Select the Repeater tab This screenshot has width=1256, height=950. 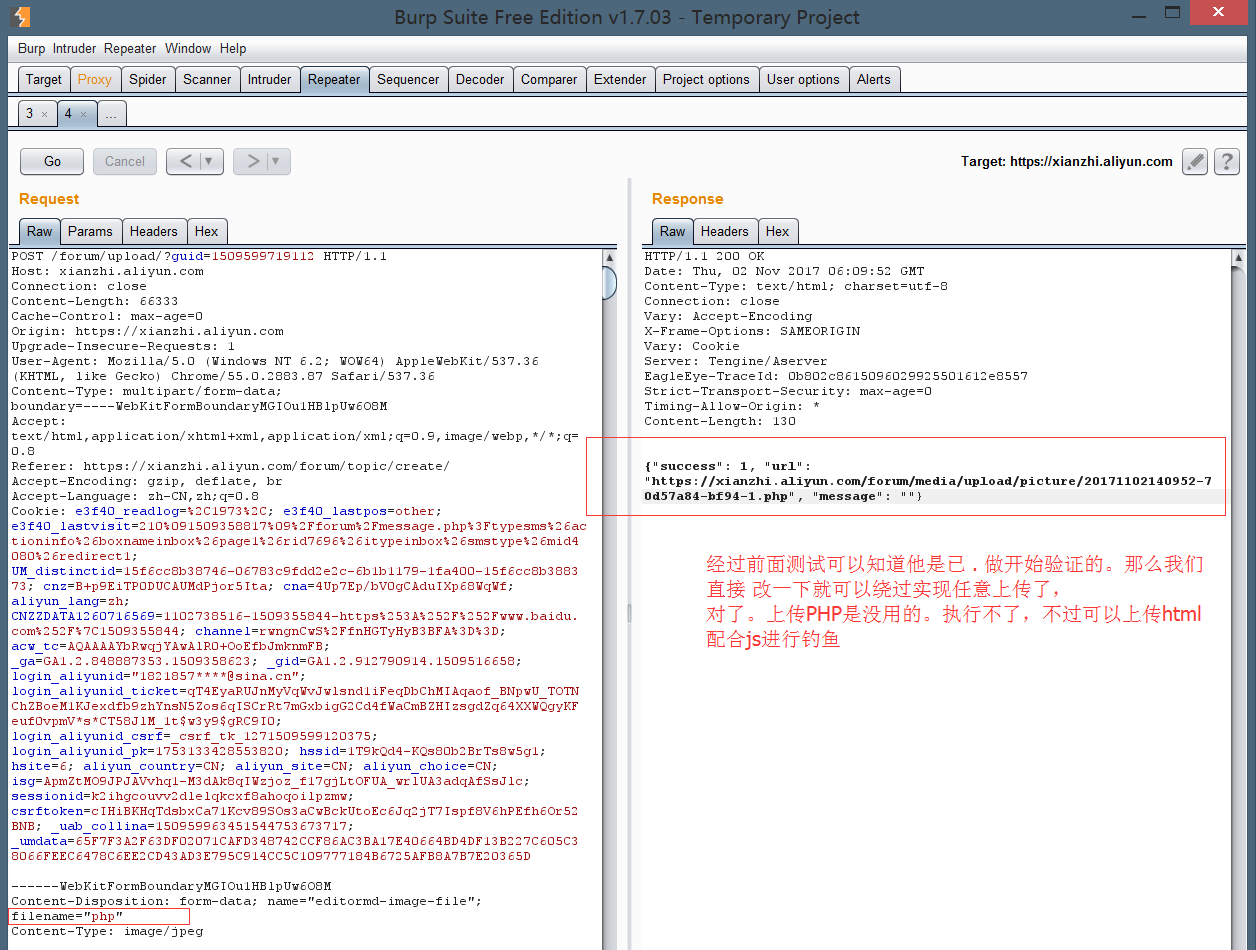(x=334, y=80)
